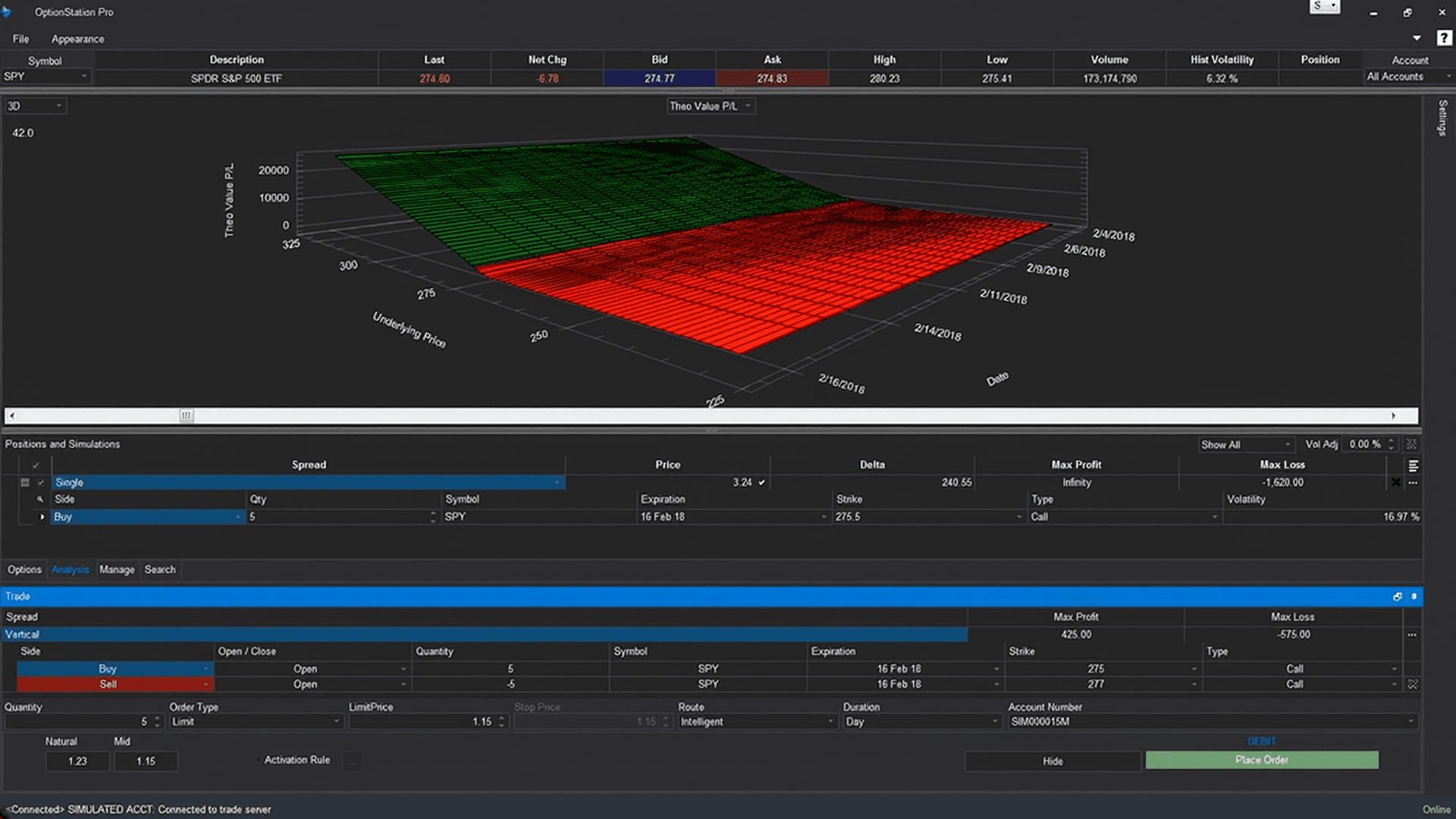The width and height of the screenshot is (1456, 819).
Task: Click the column layout icon beside Max Loss
Action: tap(1413, 465)
